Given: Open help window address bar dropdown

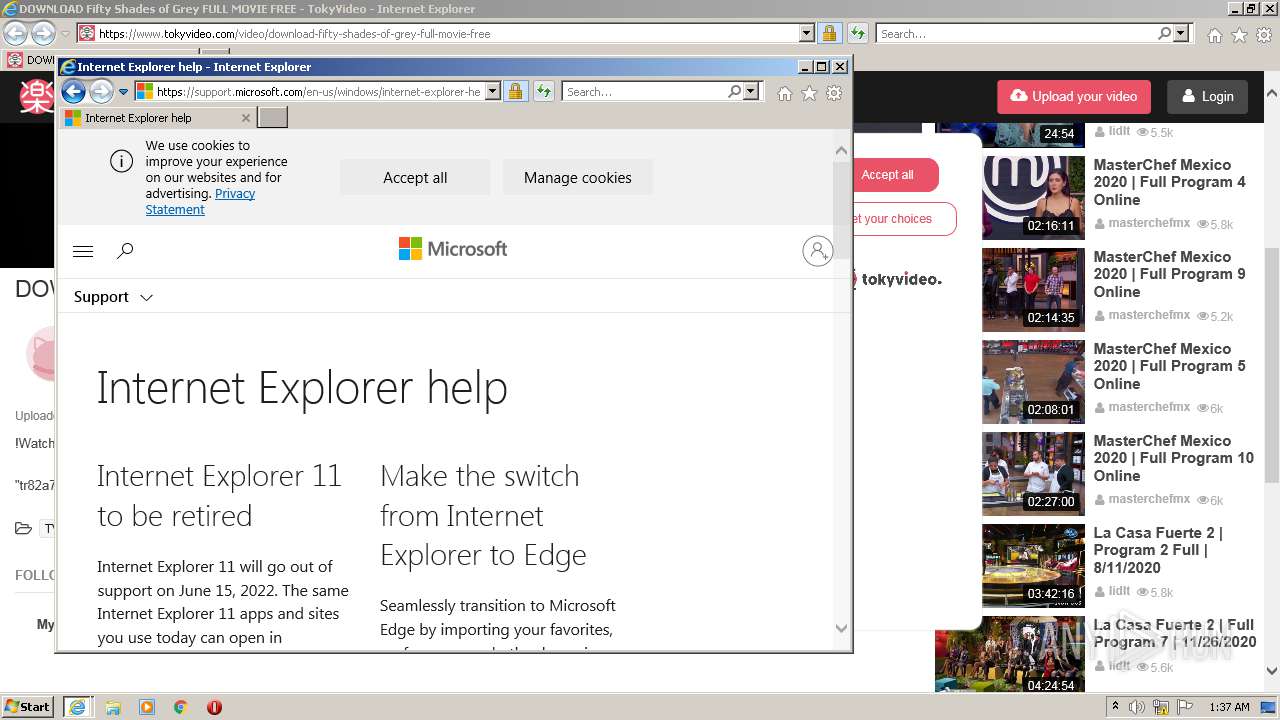Looking at the screenshot, I should 492,92.
